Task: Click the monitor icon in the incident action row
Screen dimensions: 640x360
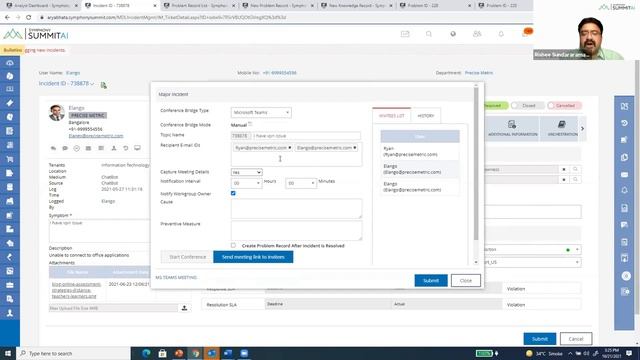Action: (138, 148)
